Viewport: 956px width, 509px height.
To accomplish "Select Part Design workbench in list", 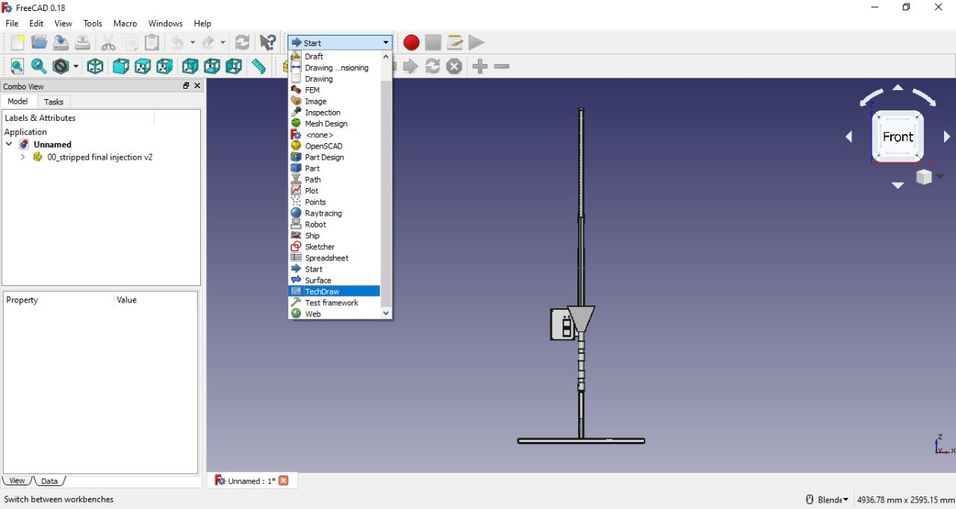I will tap(334, 157).
